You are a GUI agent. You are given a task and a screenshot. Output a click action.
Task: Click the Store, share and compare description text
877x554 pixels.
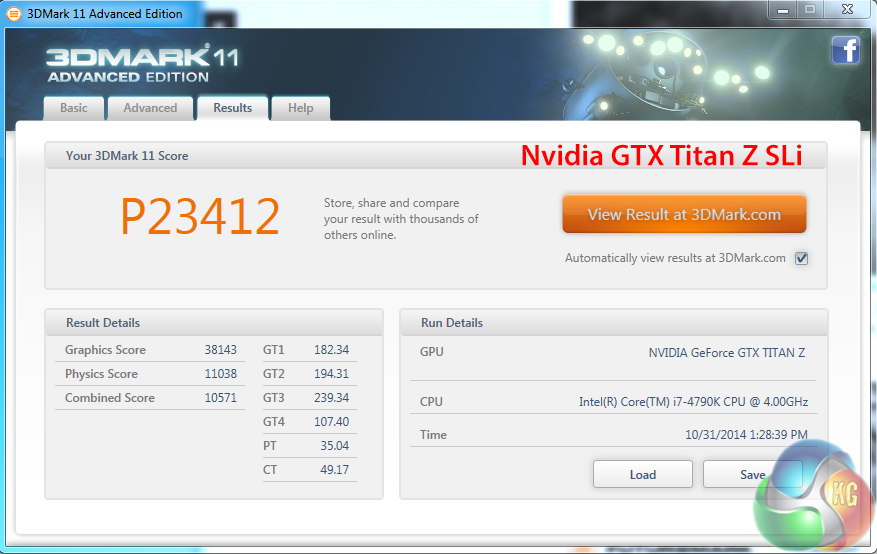(x=401, y=219)
